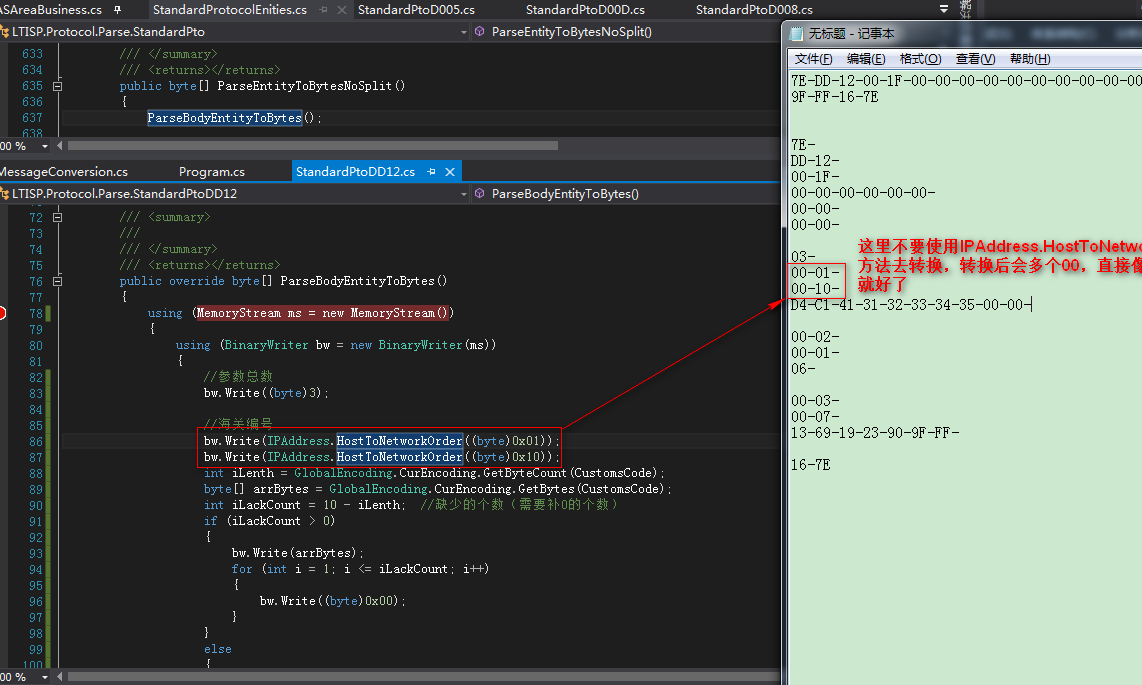
Task: Pin the AreaBusiness.cs tab
Action: click(118, 10)
